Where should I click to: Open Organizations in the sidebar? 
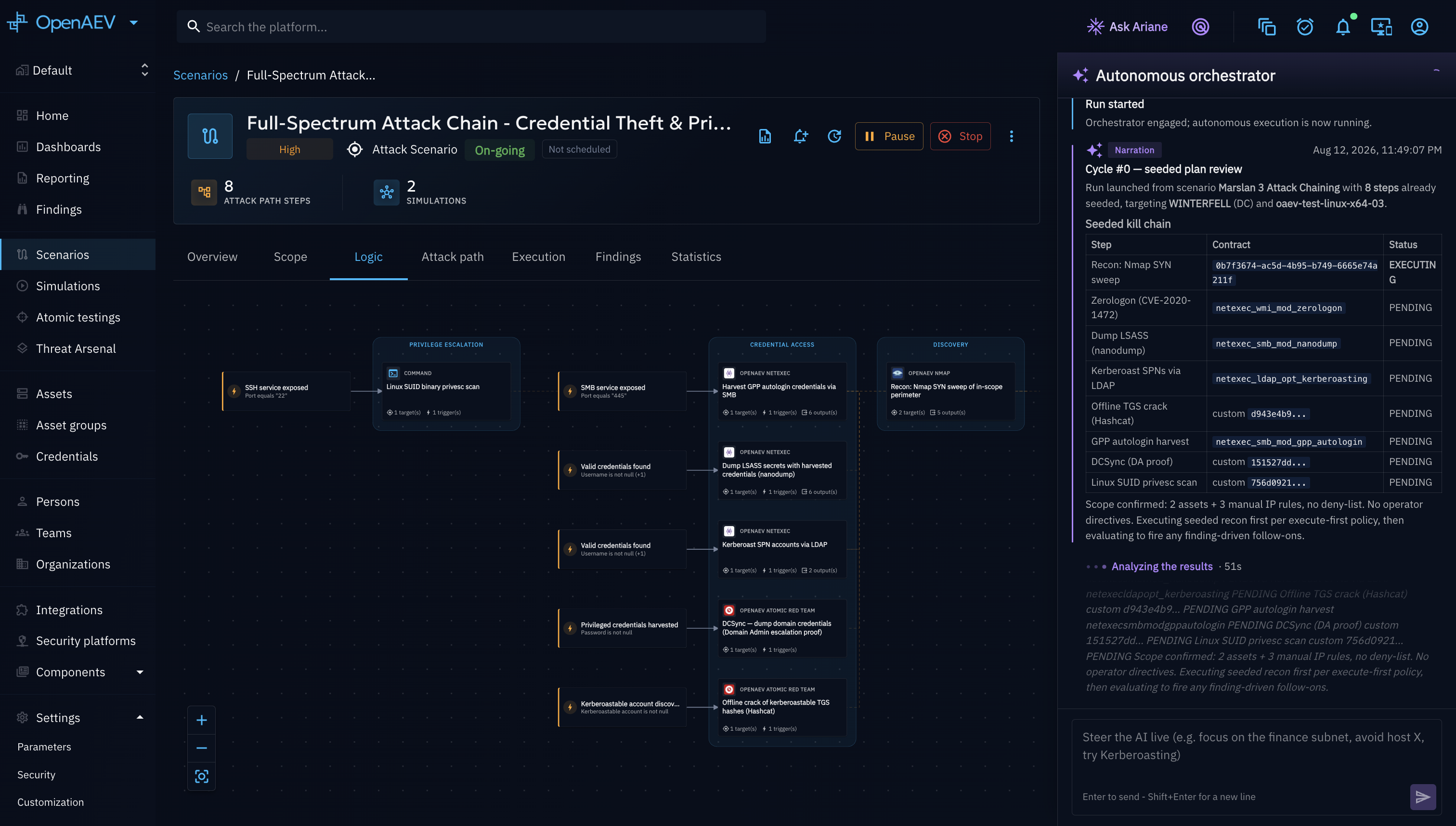[x=78, y=564]
